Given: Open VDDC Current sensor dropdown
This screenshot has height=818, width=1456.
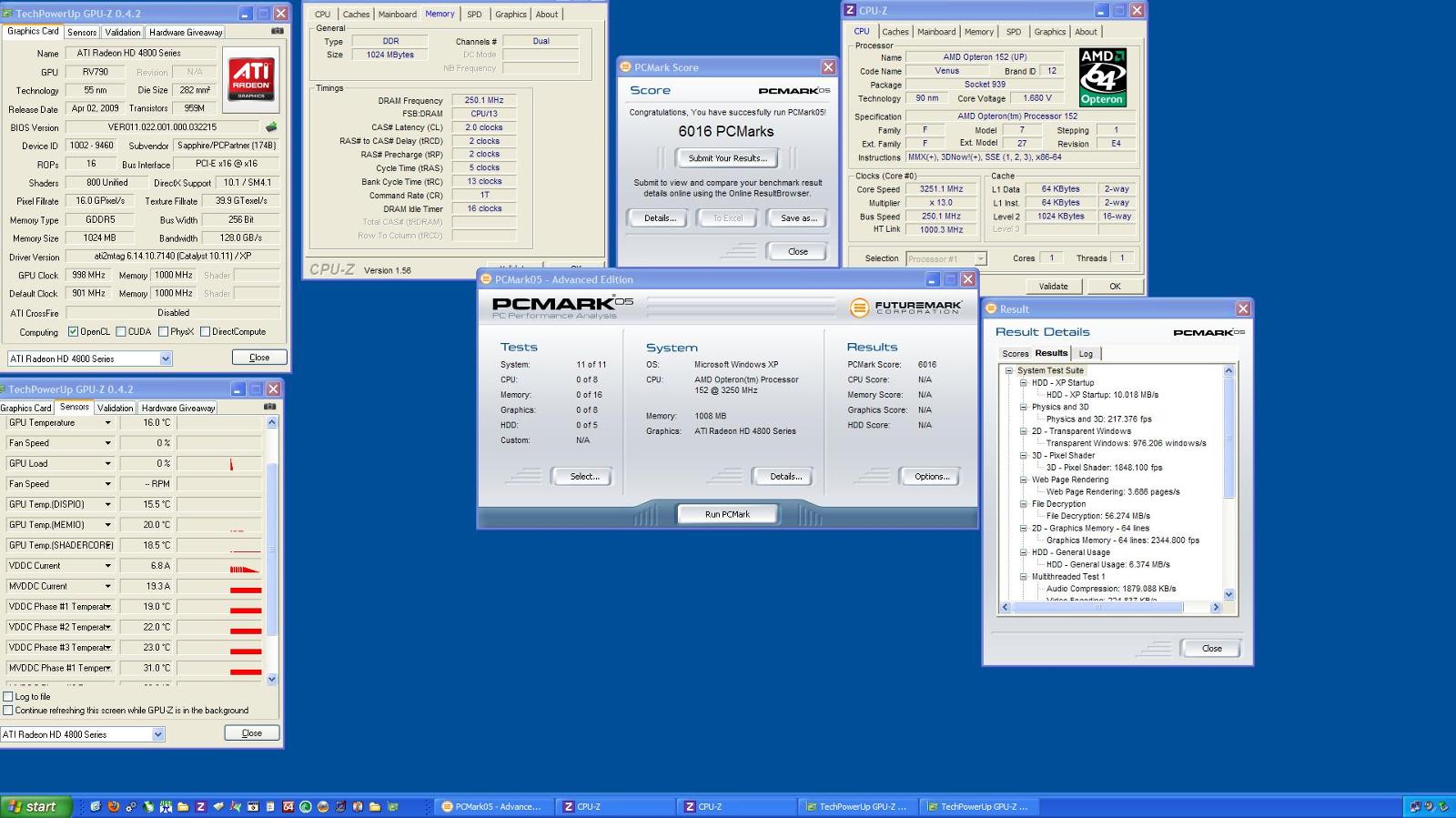Looking at the screenshot, I should click(107, 566).
